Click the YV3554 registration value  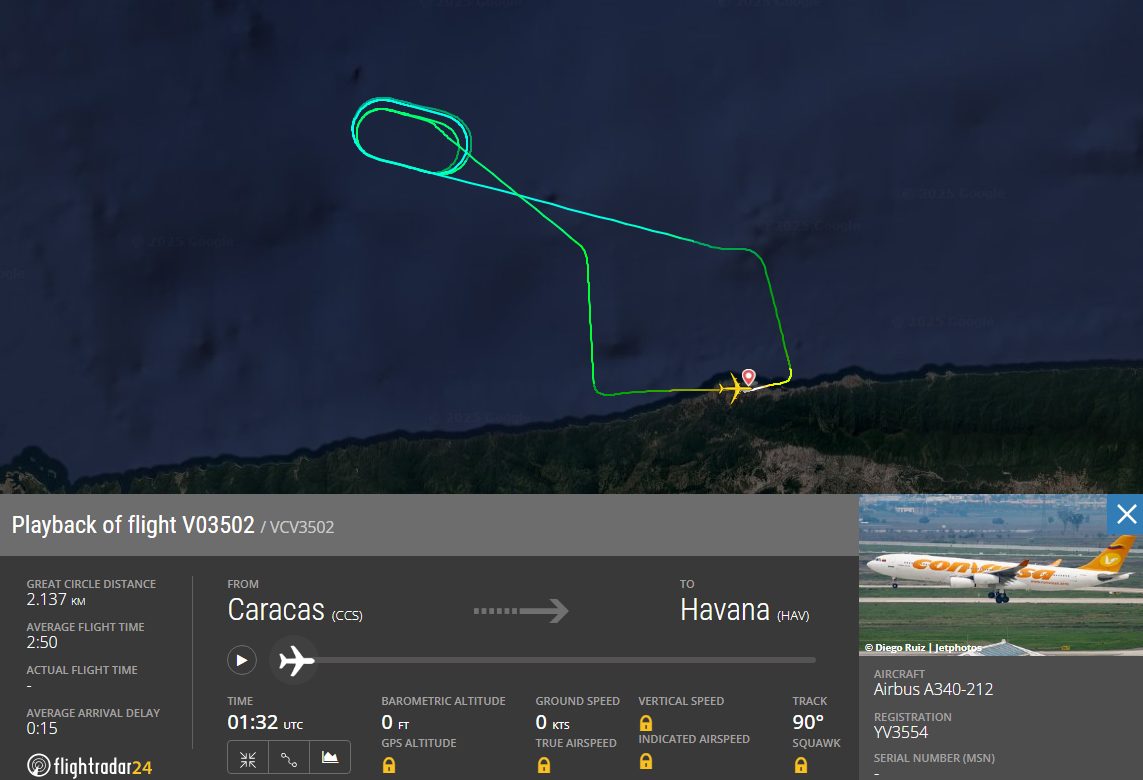[x=900, y=732]
